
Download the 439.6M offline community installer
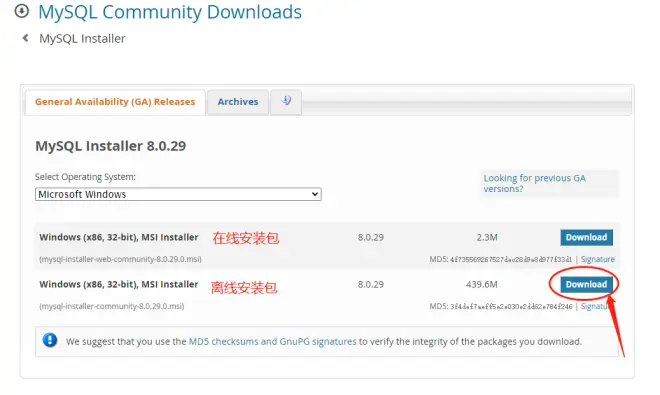click(x=586, y=285)
